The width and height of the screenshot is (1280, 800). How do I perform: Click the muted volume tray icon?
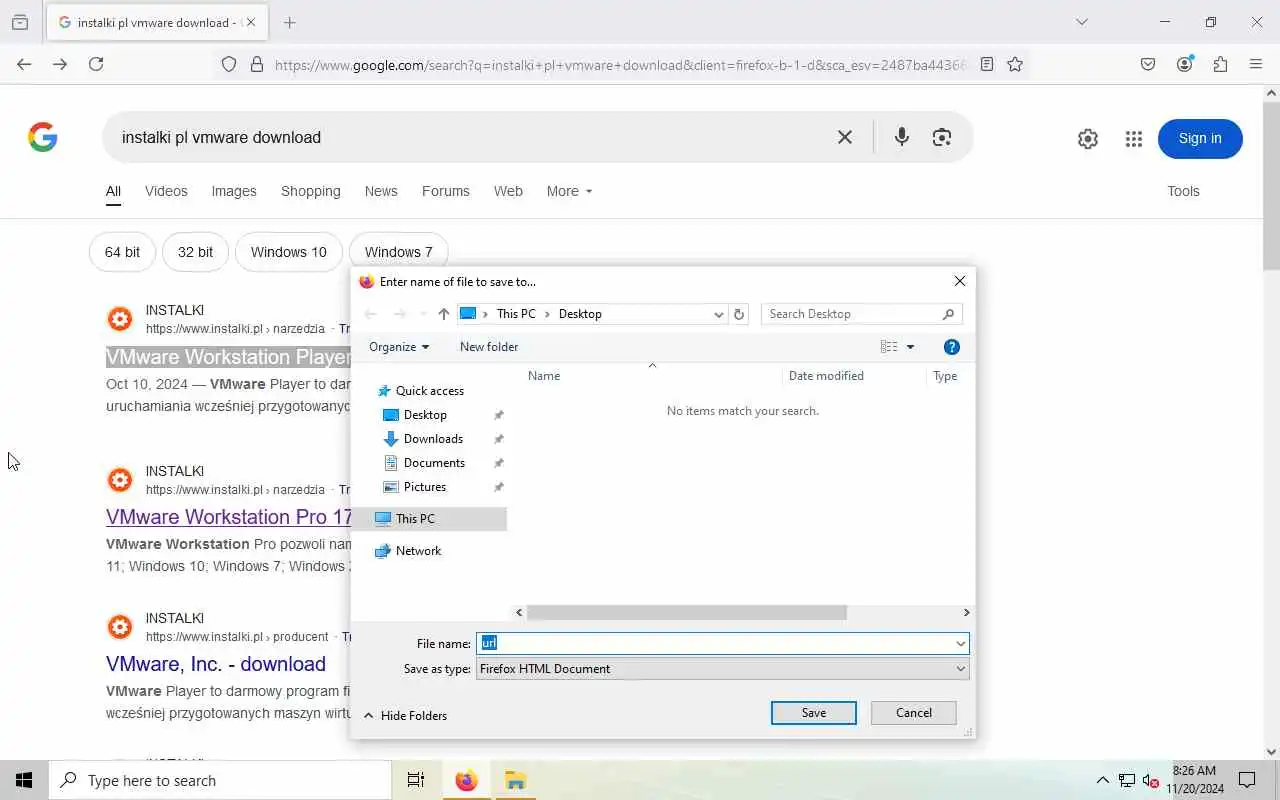click(1150, 781)
